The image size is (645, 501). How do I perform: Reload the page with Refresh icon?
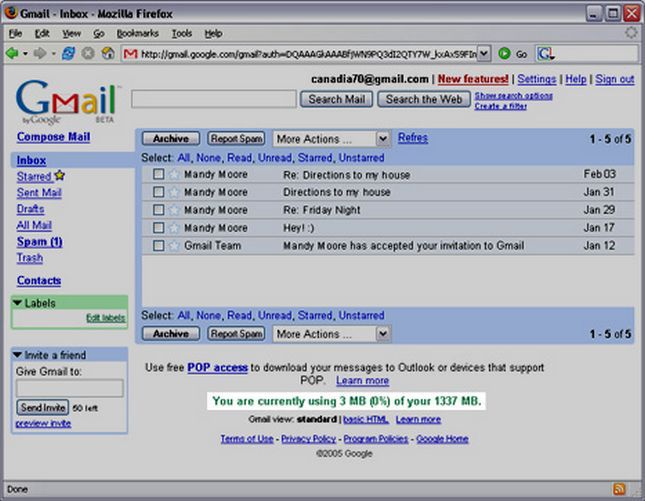coord(68,53)
